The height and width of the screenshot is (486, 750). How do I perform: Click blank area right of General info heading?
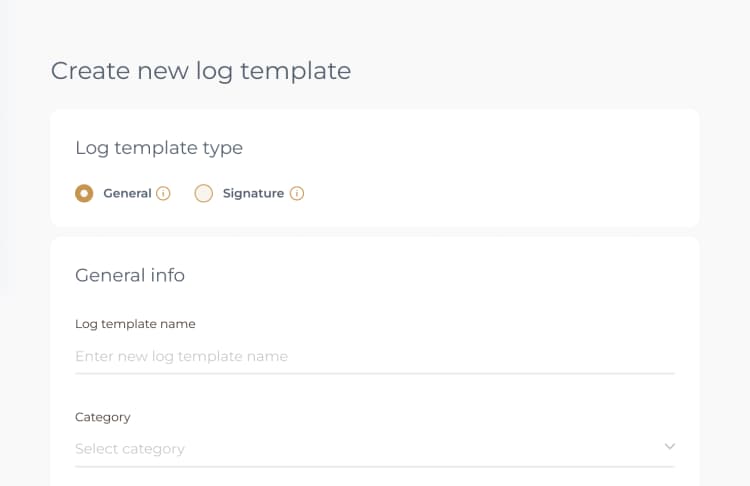pyautogui.click(x=450, y=275)
